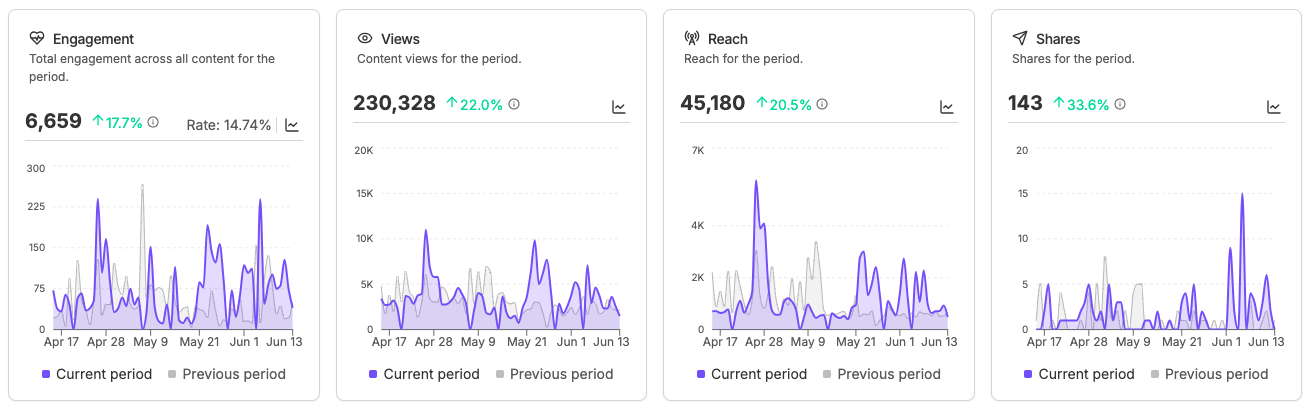The height and width of the screenshot is (408, 1313).
Task: Click 'Shares for the period.' description
Action: pyautogui.click(x=1073, y=59)
